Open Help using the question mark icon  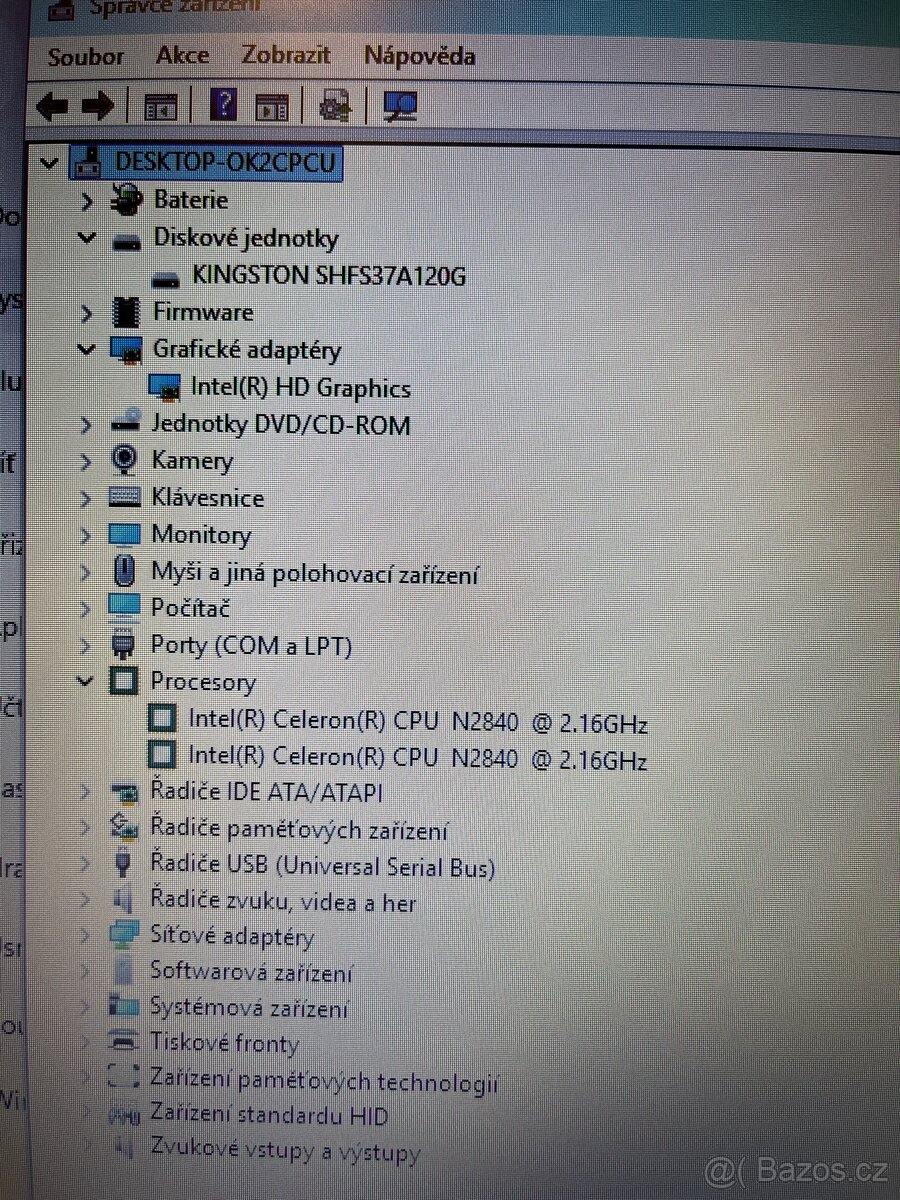pyautogui.click(x=222, y=104)
